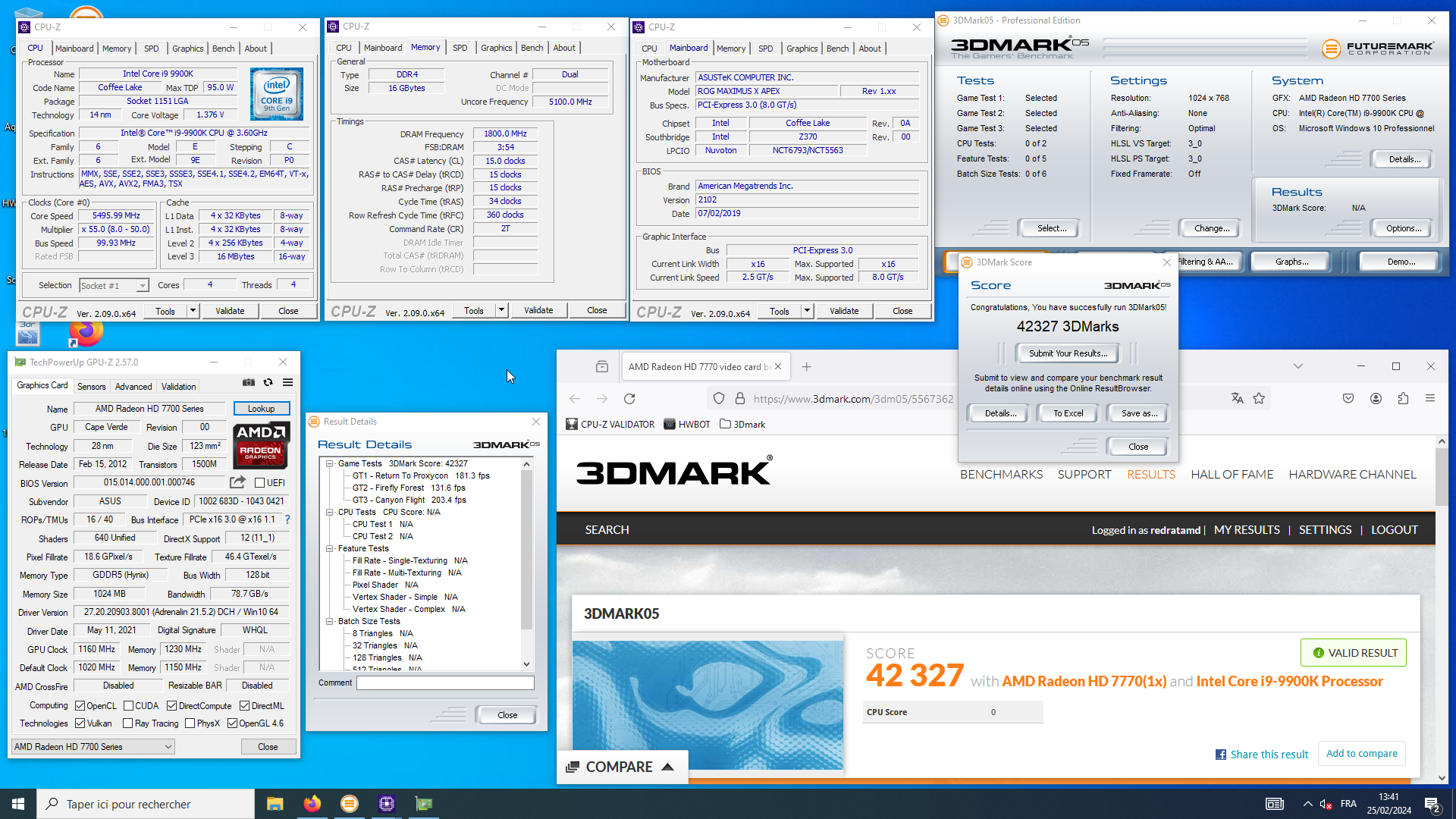This screenshot has height=819, width=1456.
Task: Open the 3DMark05 taskbar icon
Action: [x=349, y=804]
